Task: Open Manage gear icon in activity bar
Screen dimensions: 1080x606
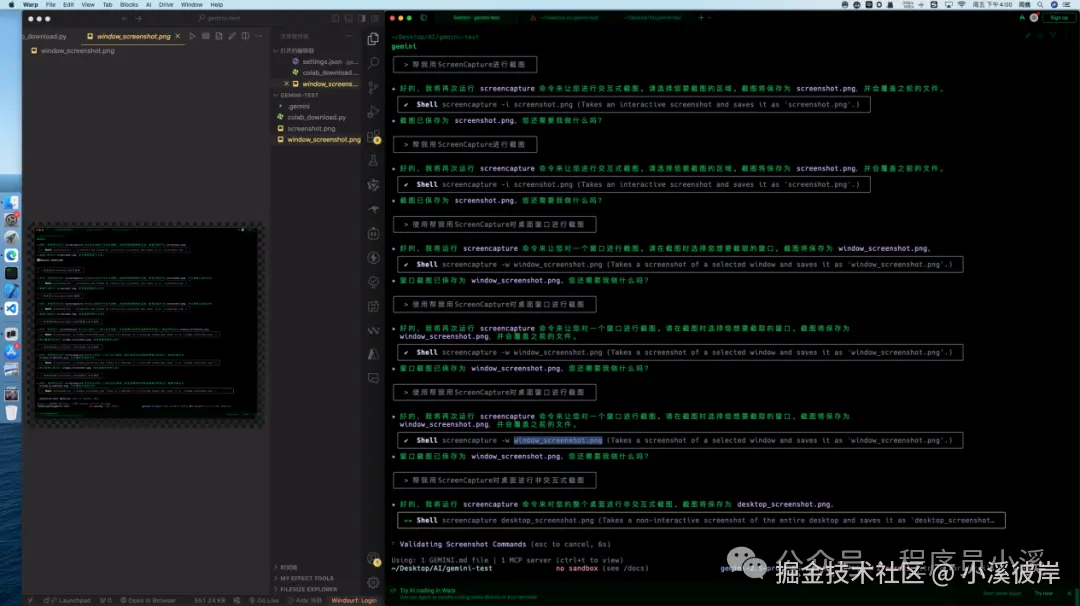Action: [x=373, y=583]
